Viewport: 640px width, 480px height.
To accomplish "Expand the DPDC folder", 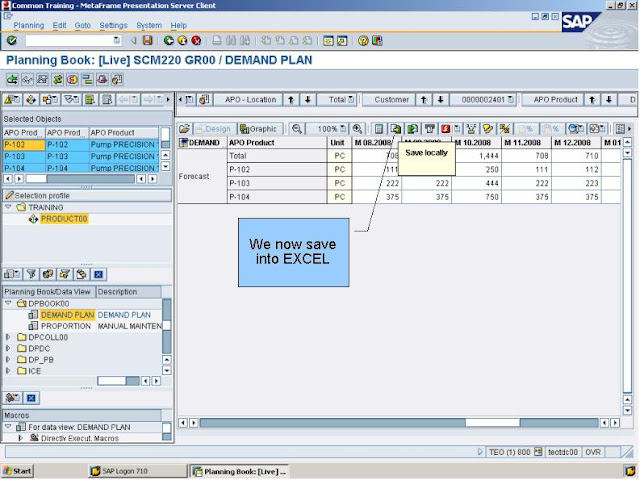I will click(8, 349).
